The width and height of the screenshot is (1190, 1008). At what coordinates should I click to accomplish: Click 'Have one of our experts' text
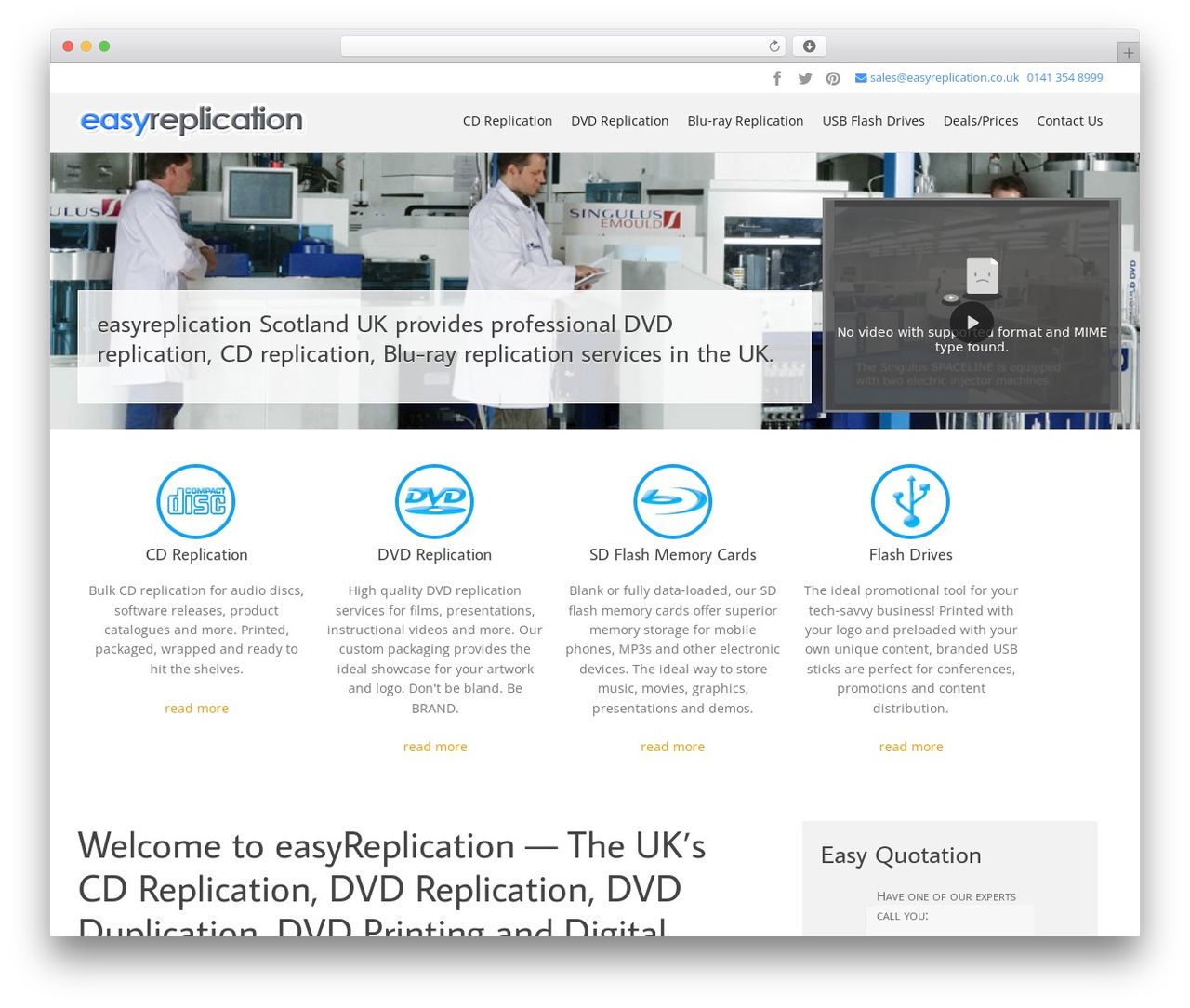946,897
